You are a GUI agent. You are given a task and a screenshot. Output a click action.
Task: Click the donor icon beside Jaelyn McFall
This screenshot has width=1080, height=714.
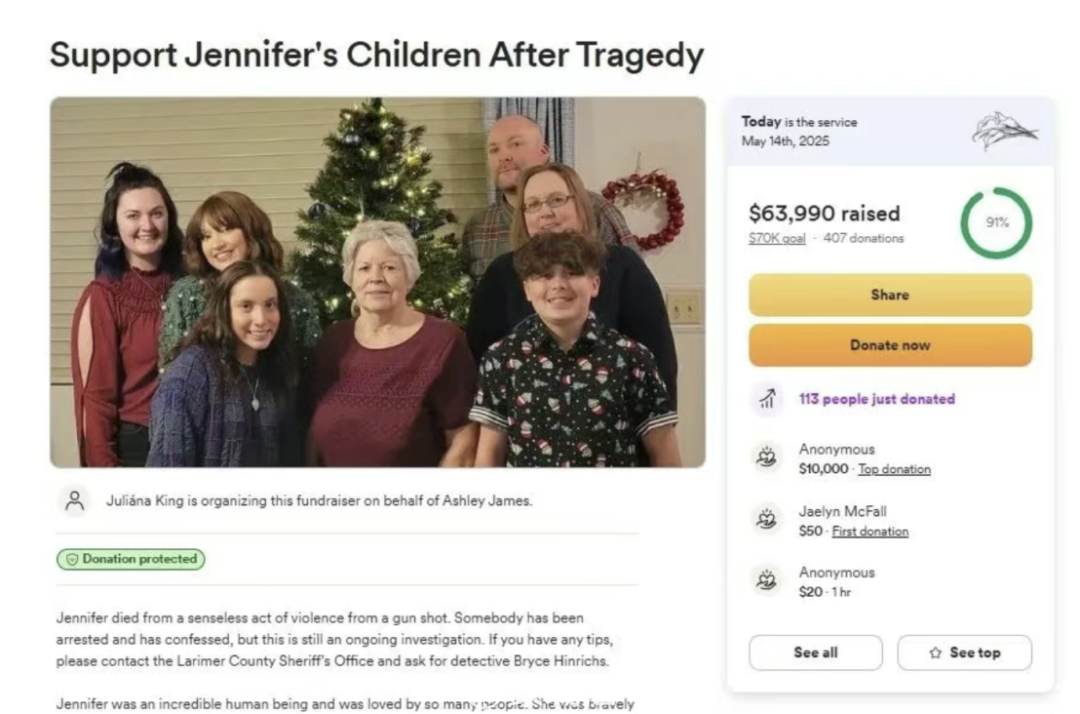coord(767,519)
